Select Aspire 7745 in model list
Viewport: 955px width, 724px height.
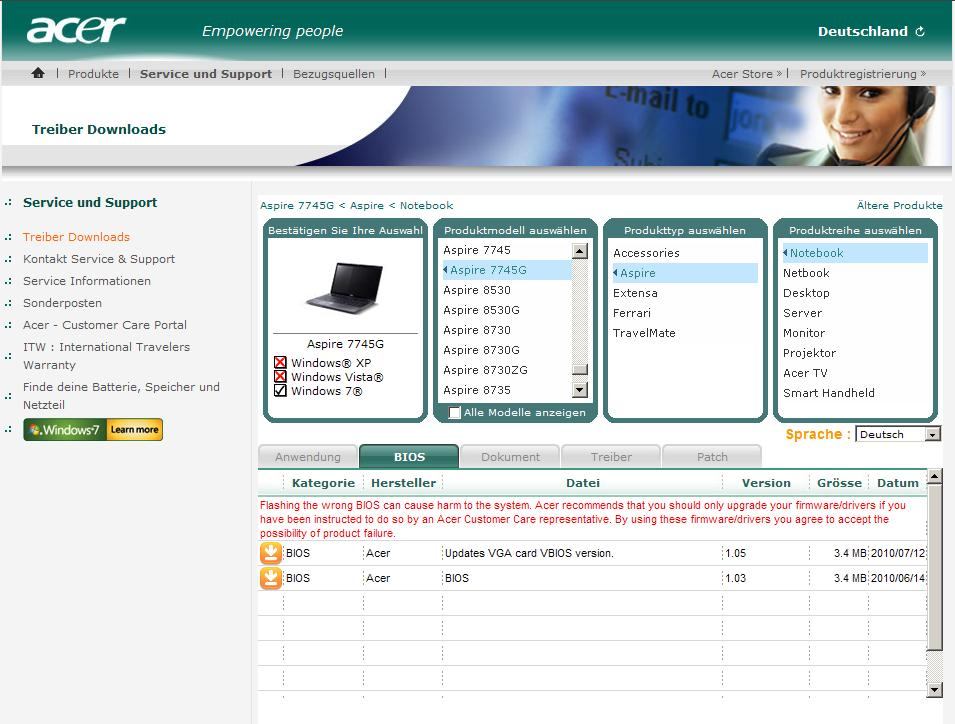tap(477, 250)
